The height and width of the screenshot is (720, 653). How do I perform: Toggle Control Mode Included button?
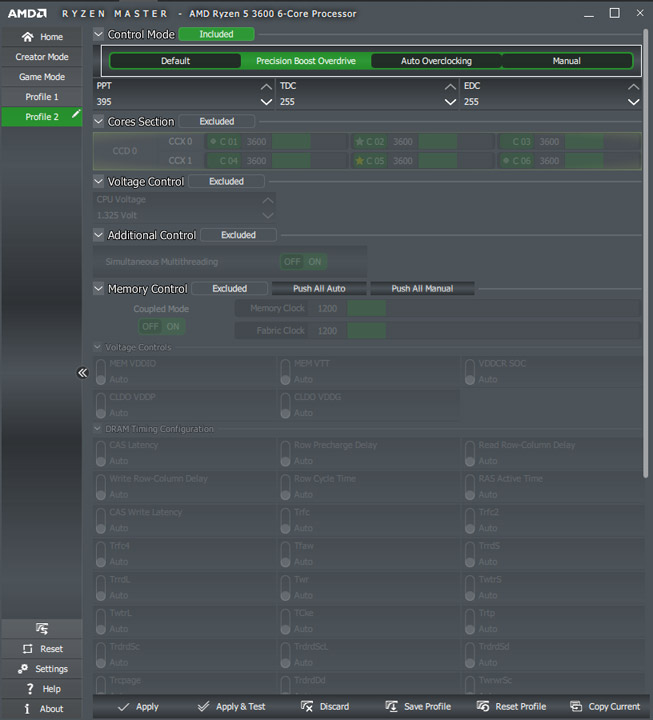pyautogui.click(x=216, y=34)
